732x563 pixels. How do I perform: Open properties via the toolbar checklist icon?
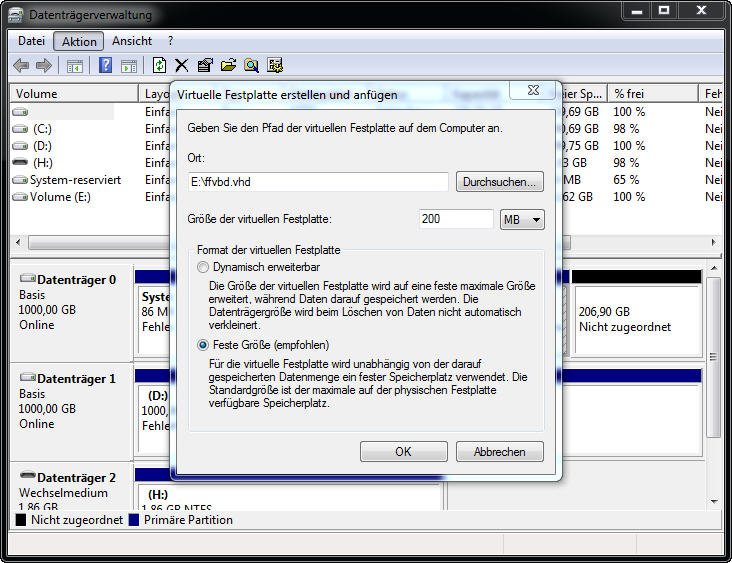(x=205, y=66)
